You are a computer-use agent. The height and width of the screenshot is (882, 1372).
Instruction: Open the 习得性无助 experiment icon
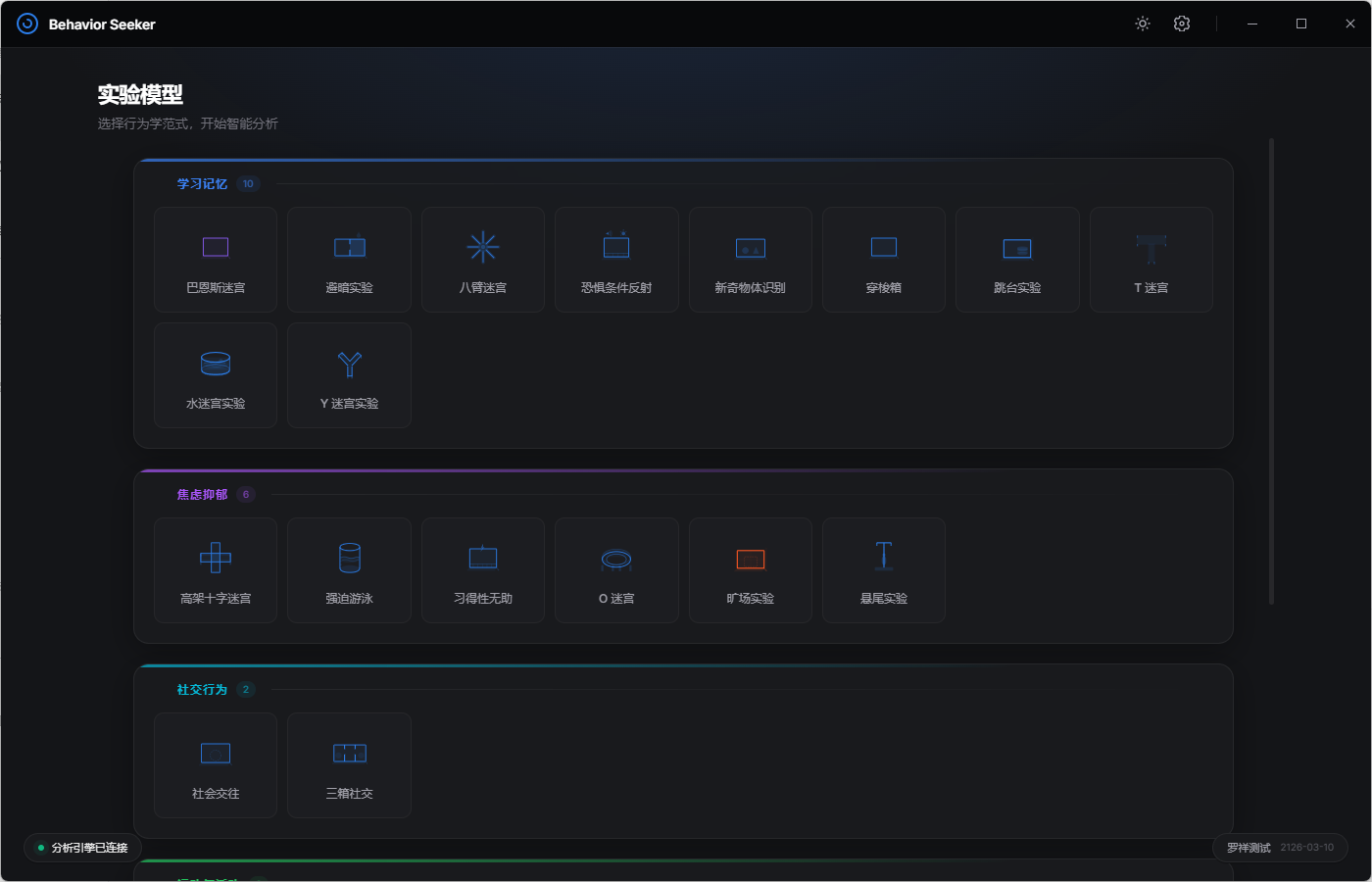tap(483, 558)
